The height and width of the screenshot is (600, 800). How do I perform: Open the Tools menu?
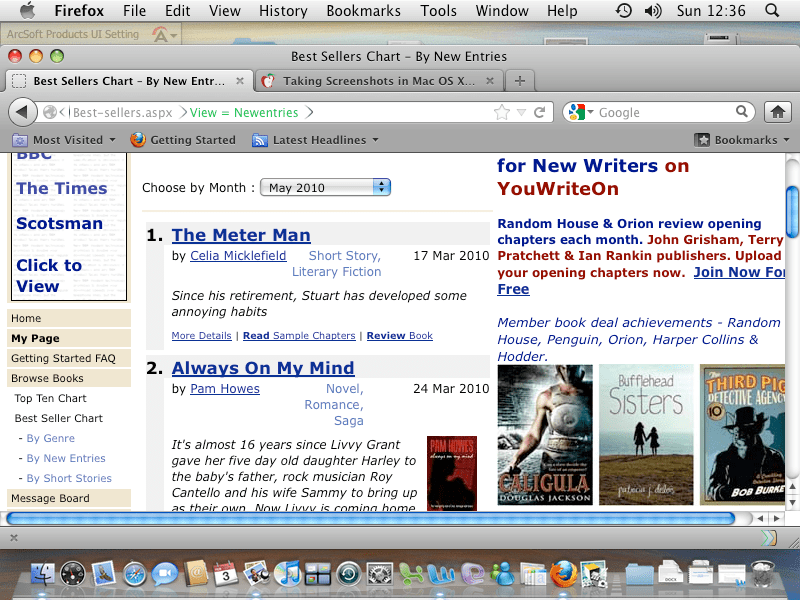click(x=438, y=11)
